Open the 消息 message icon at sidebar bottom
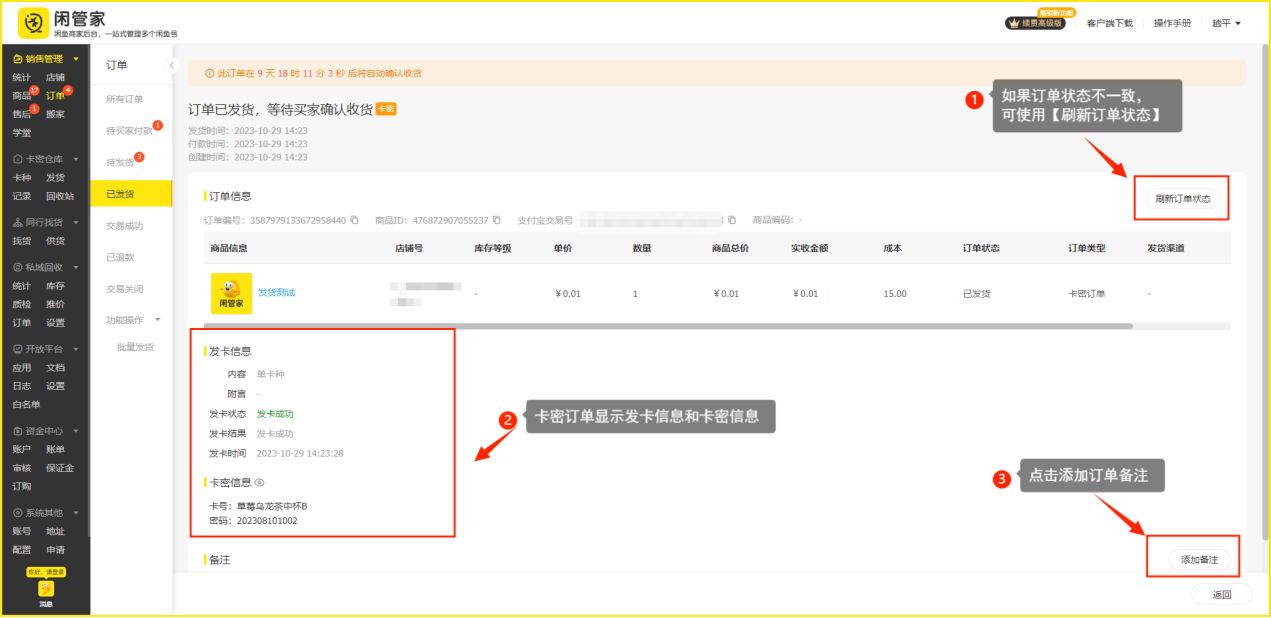The image size is (1271, 618). point(46,590)
